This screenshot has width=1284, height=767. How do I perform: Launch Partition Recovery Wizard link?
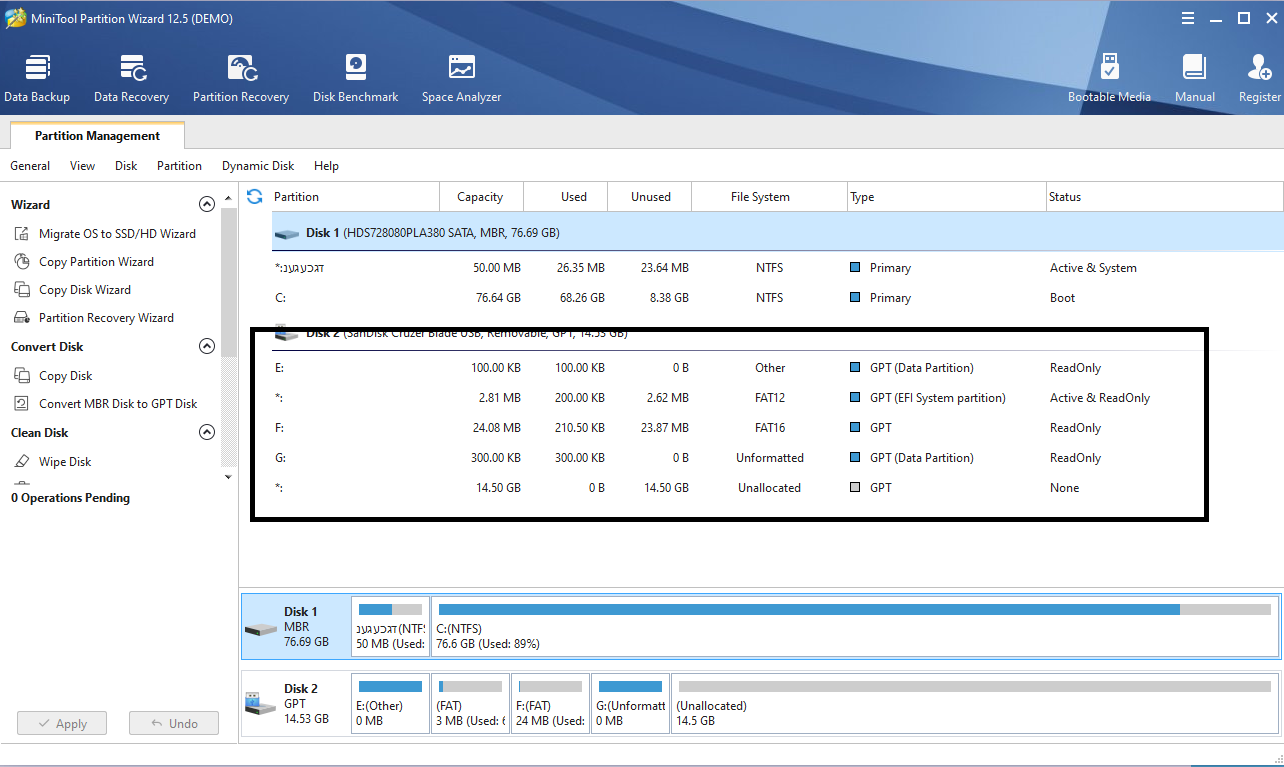point(106,318)
